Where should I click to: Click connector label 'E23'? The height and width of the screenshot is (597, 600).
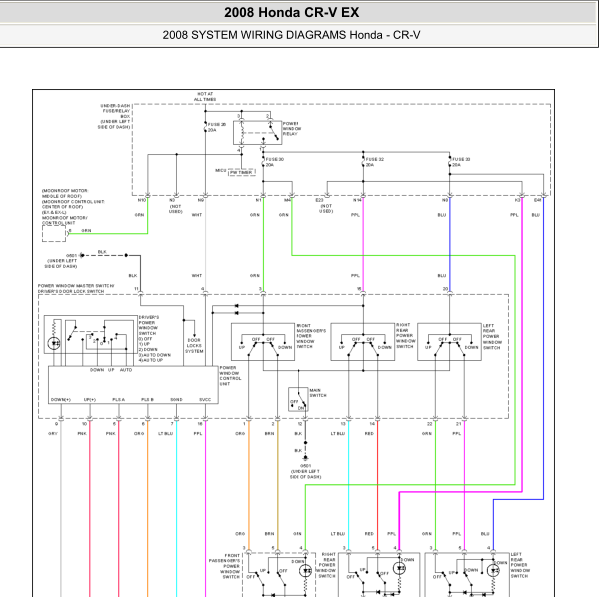(x=319, y=200)
